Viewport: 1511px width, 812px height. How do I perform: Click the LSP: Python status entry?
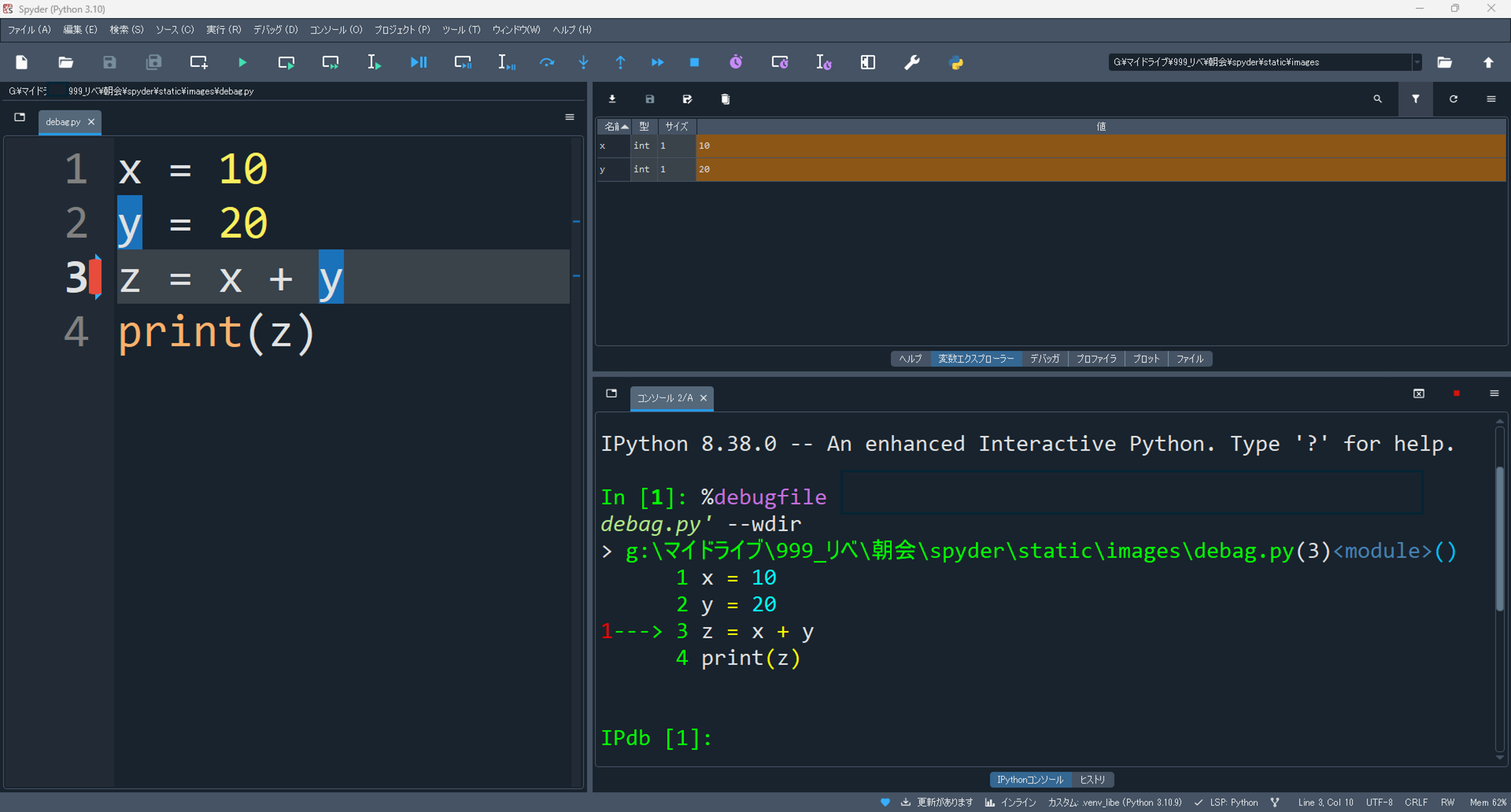point(1227,803)
